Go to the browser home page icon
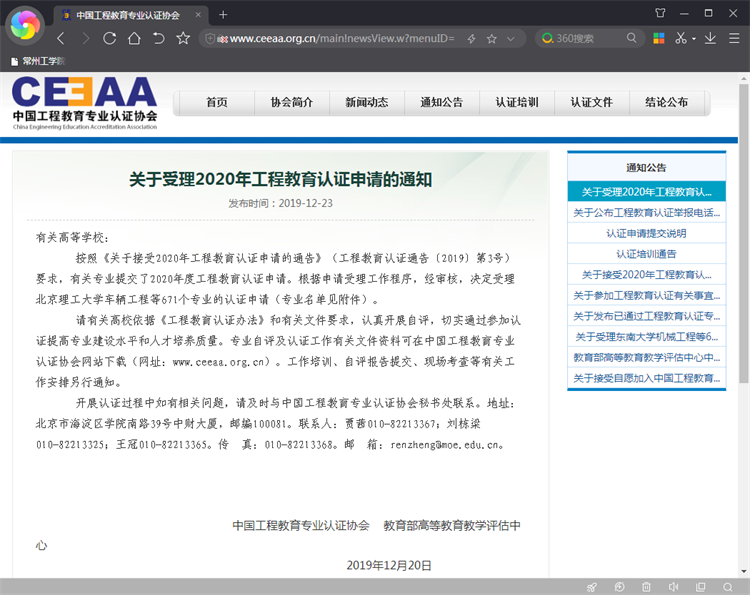Image resolution: width=750 pixels, height=595 pixels. [134, 38]
